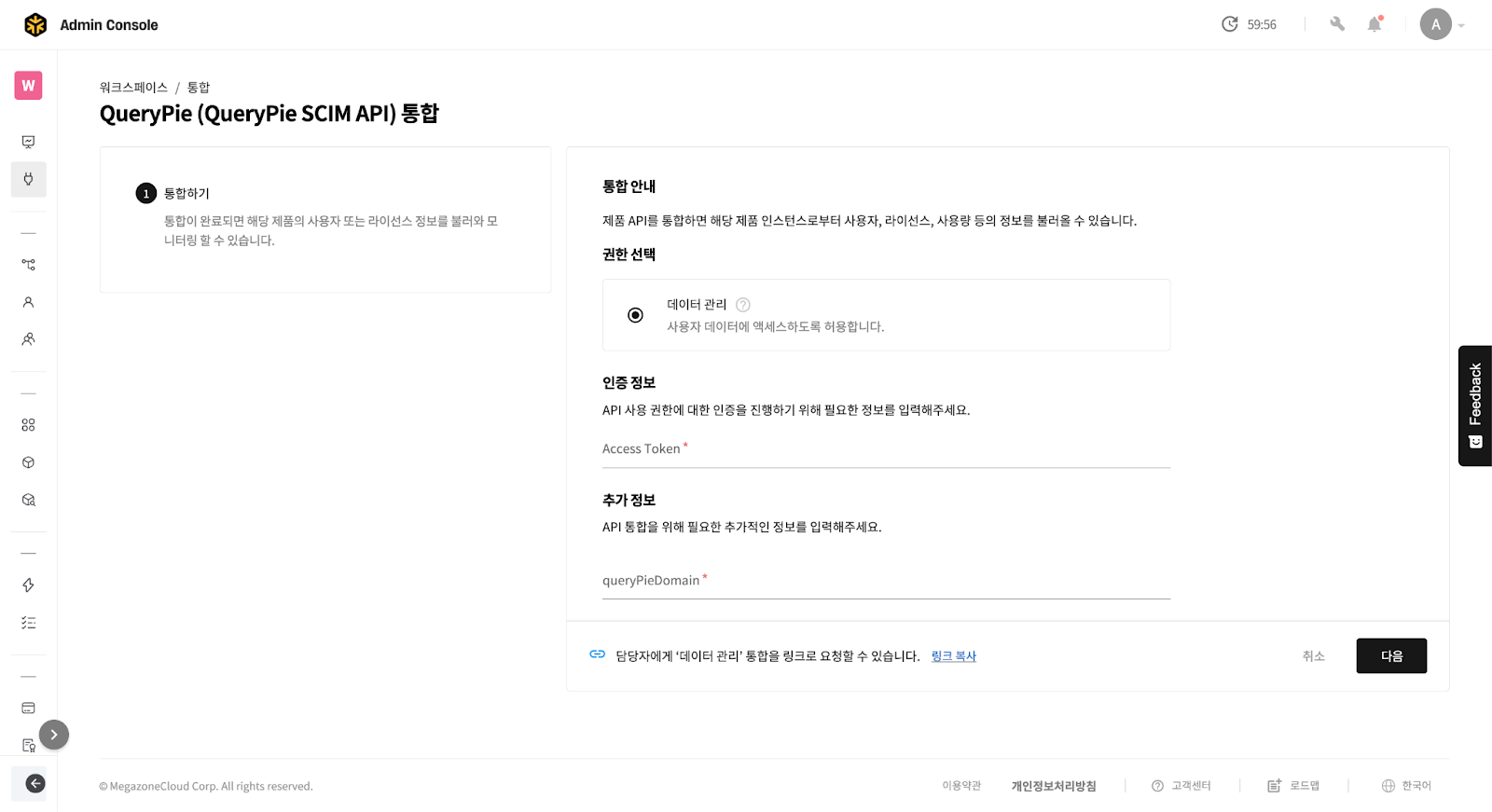Open the notification bell icon
This screenshot has width=1492, height=812.
[x=1375, y=24]
